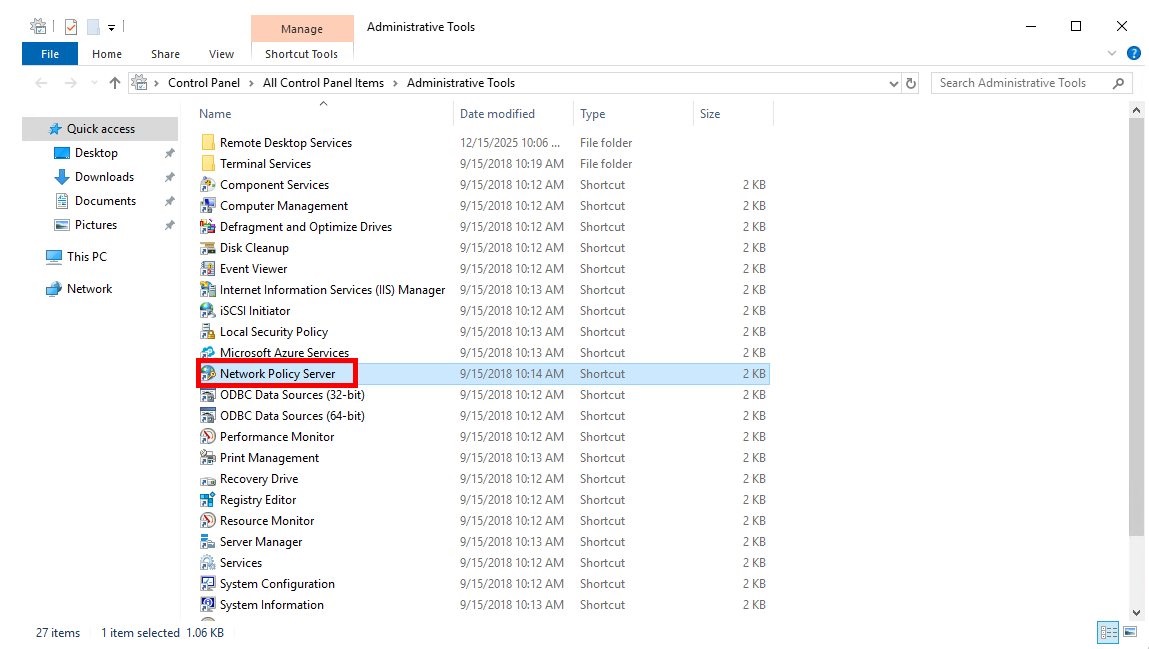Click Control Panel in the breadcrumb path
Screen dimensions: 1149x649
point(204,83)
